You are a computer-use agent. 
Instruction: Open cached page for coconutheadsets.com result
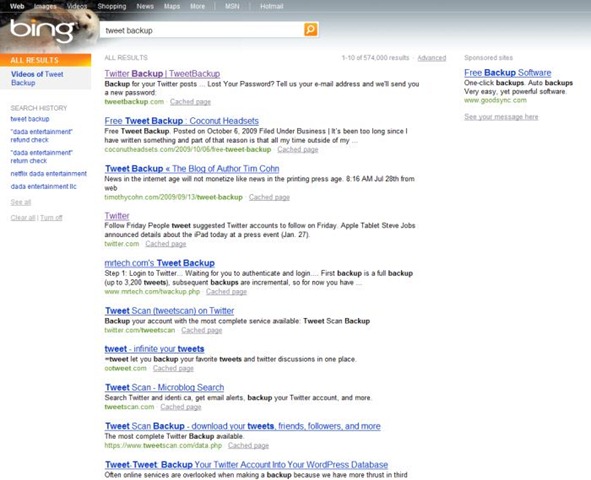point(298,149)
